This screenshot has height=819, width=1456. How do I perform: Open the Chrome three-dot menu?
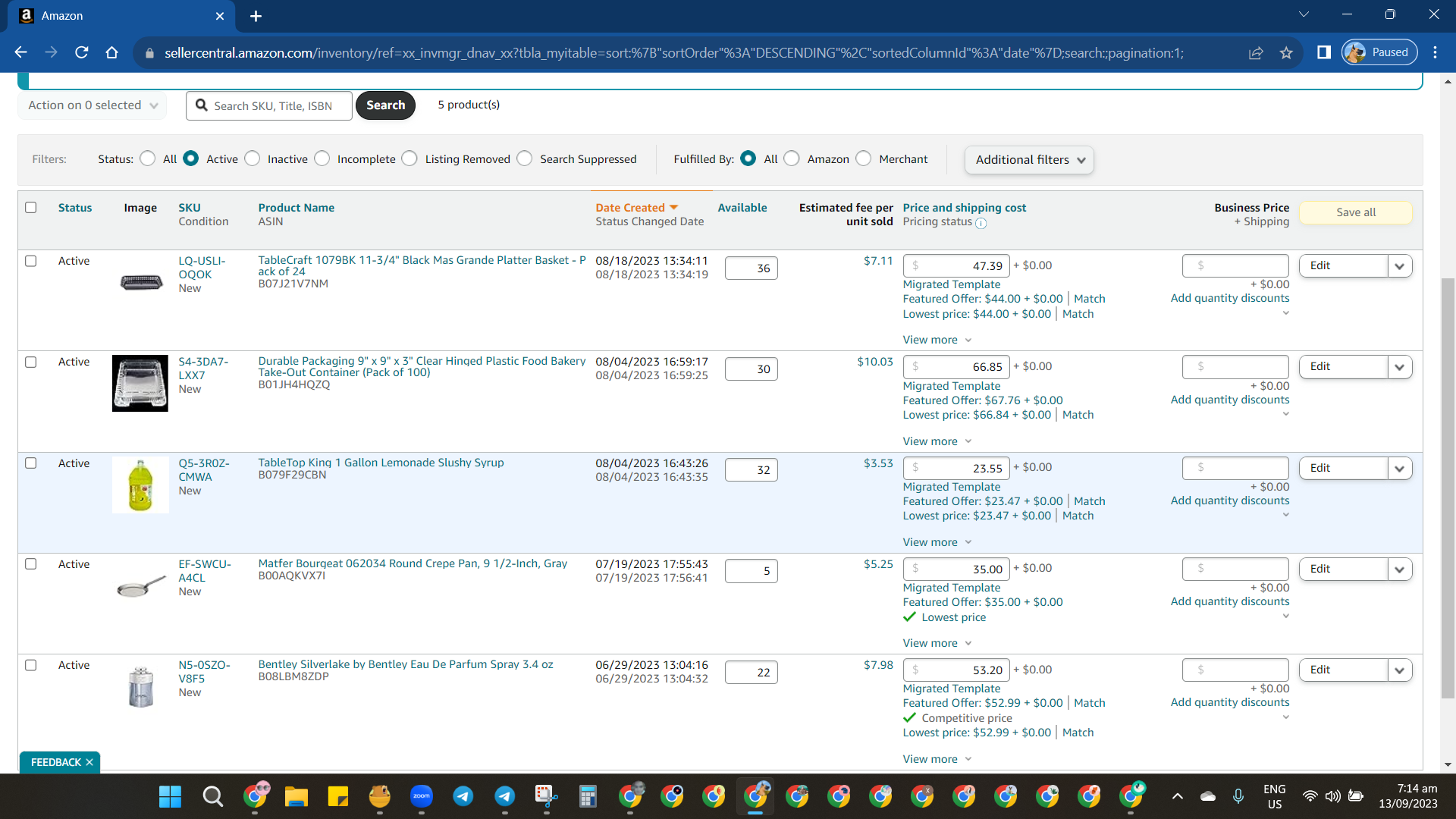[1435, 52]
